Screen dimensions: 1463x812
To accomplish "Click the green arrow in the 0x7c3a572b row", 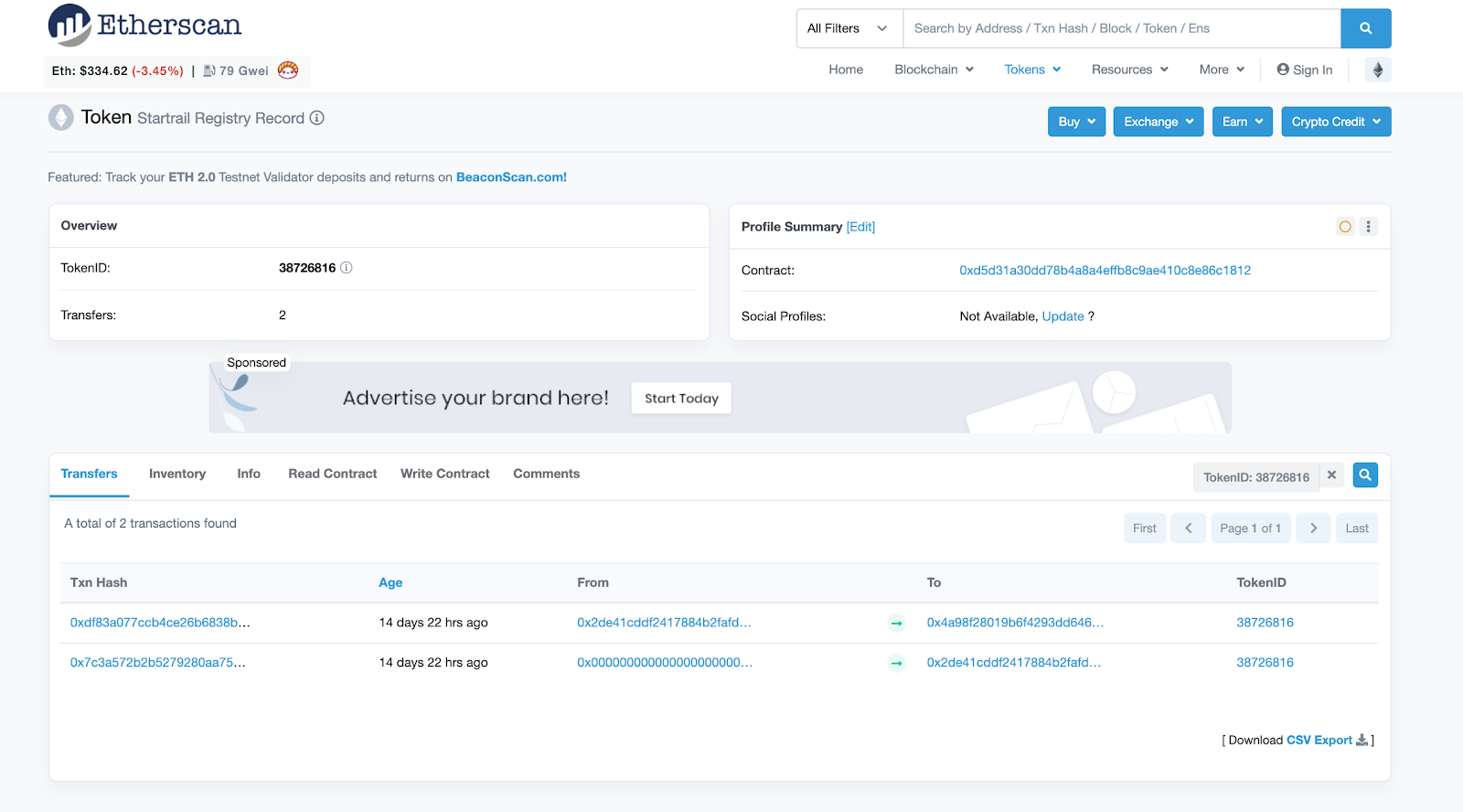I will pos(897,664).
